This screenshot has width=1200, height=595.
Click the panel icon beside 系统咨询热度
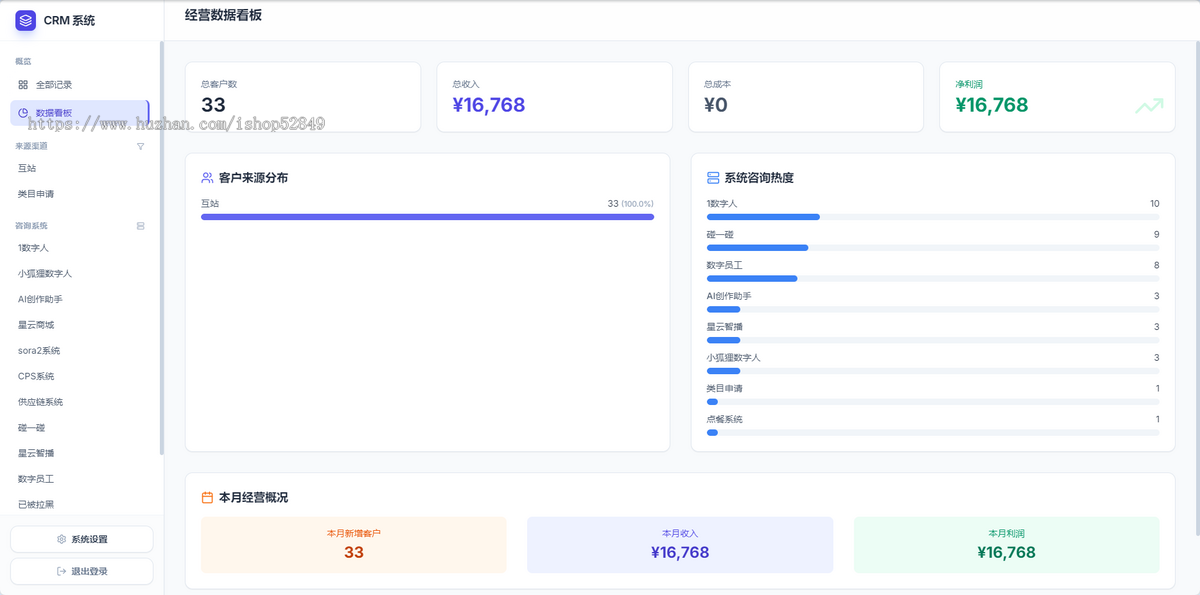711,176
